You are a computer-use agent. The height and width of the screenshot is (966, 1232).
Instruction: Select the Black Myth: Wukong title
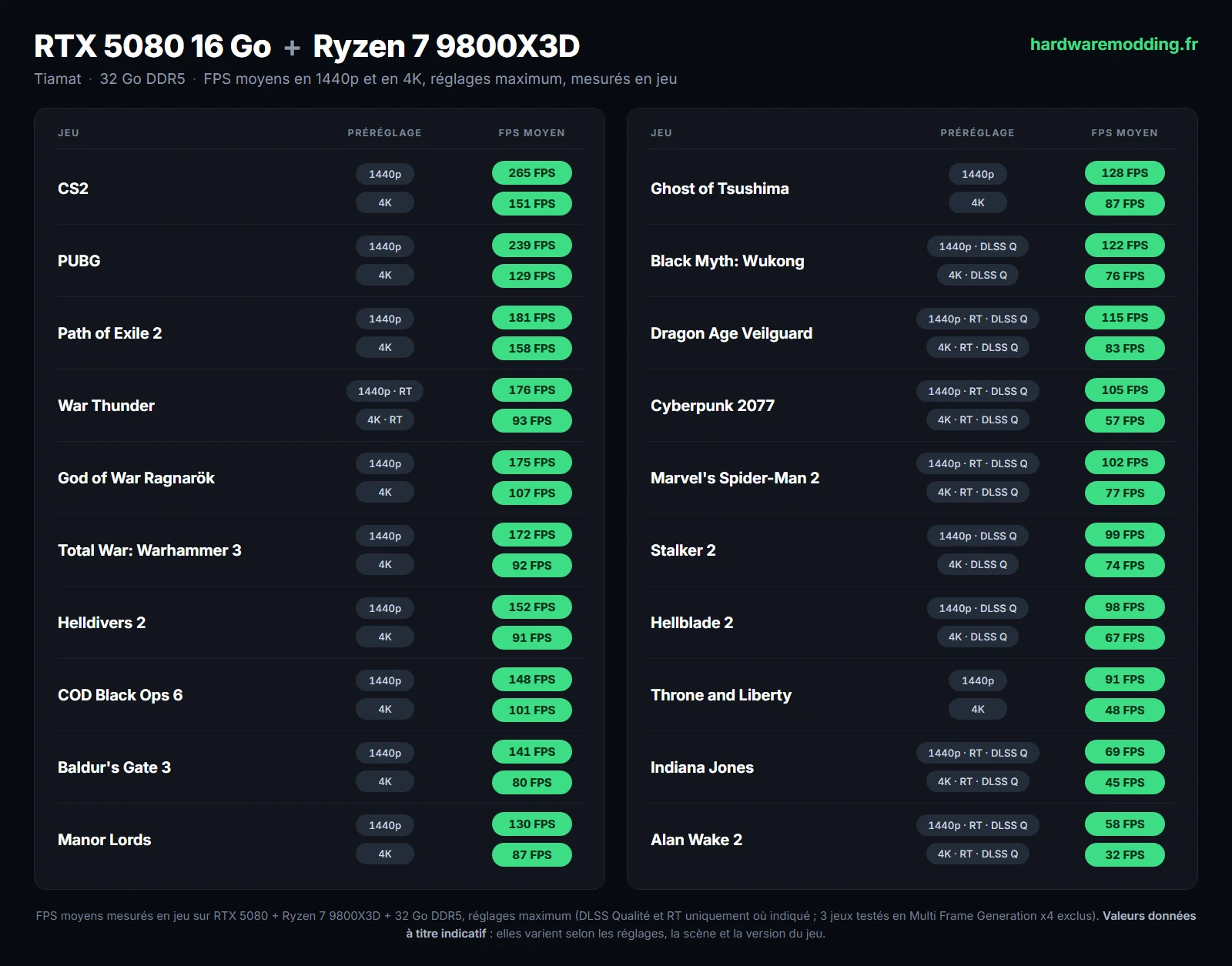(x=728, y=261)
